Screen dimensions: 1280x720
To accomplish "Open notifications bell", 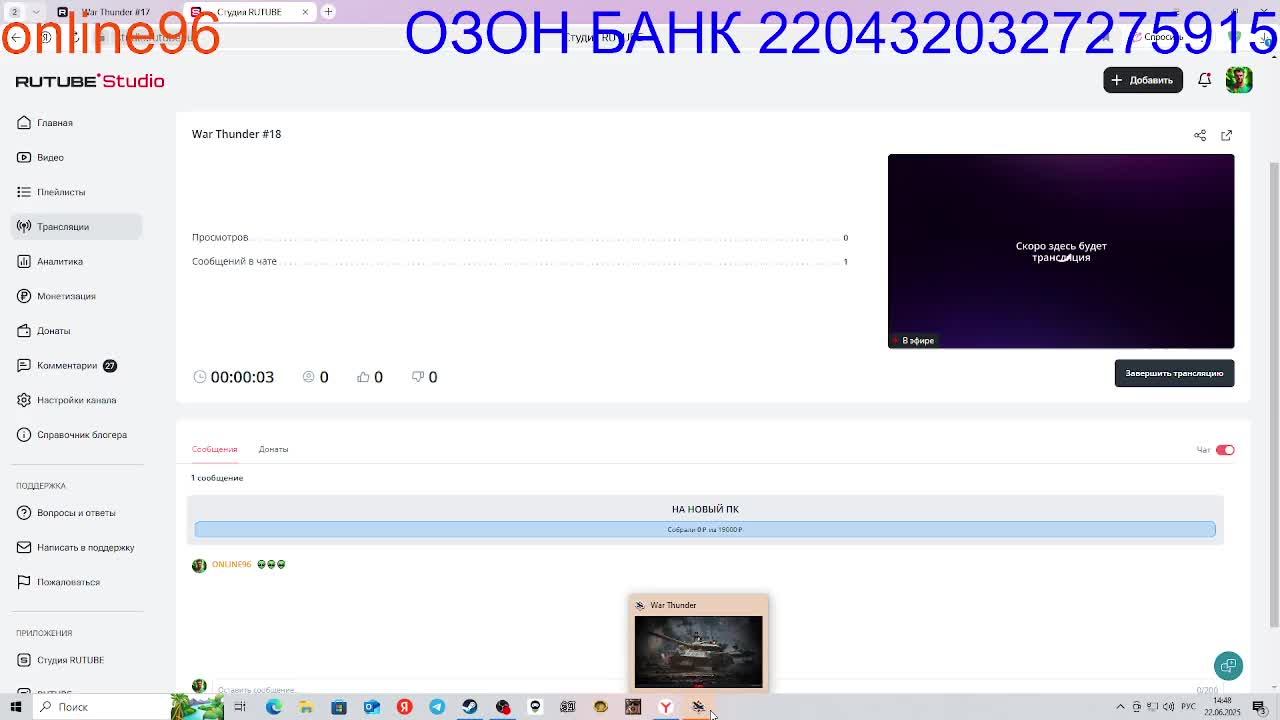I will (1205, 80).
